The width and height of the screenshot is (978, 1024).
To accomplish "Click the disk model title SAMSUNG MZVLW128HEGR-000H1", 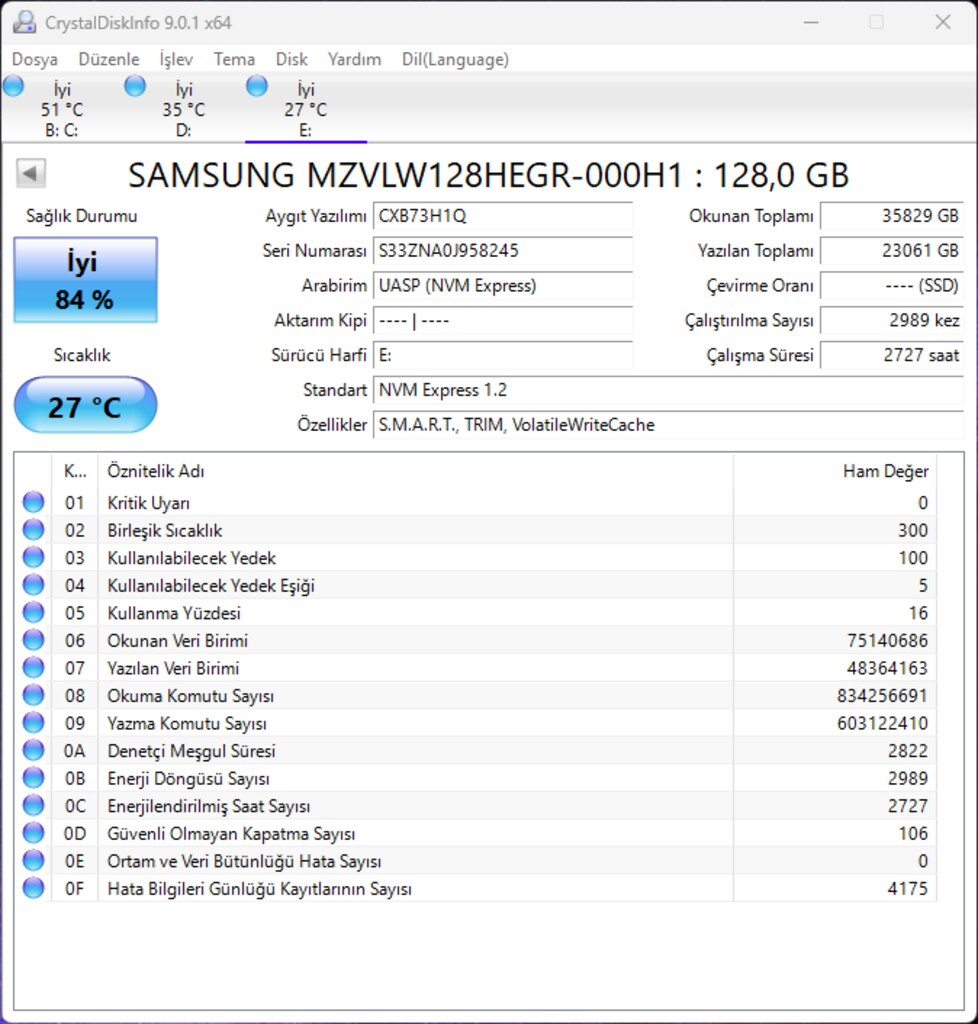I will 488,175.
